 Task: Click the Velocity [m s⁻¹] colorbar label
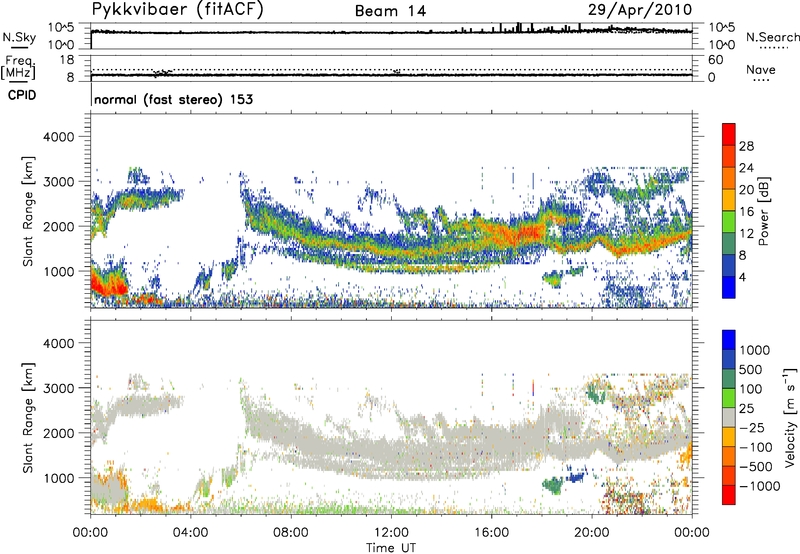point(790,416)
